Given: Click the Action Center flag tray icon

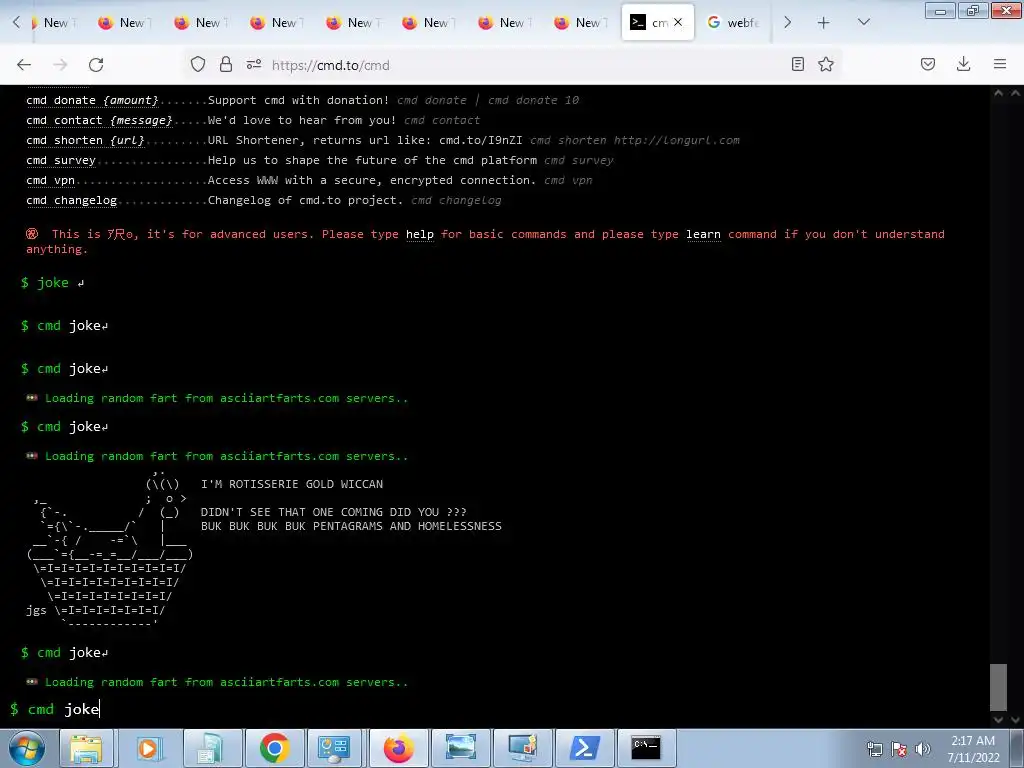Looking at the screenshot, I should point(899,749).
